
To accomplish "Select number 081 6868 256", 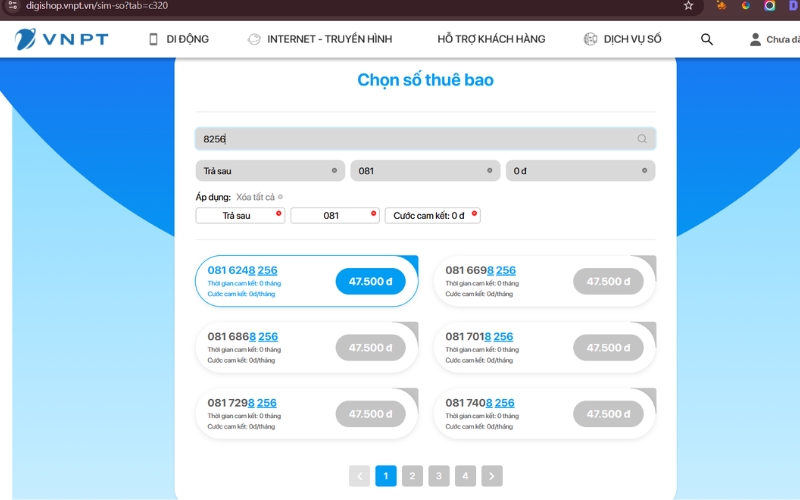I will coord(242,337).
